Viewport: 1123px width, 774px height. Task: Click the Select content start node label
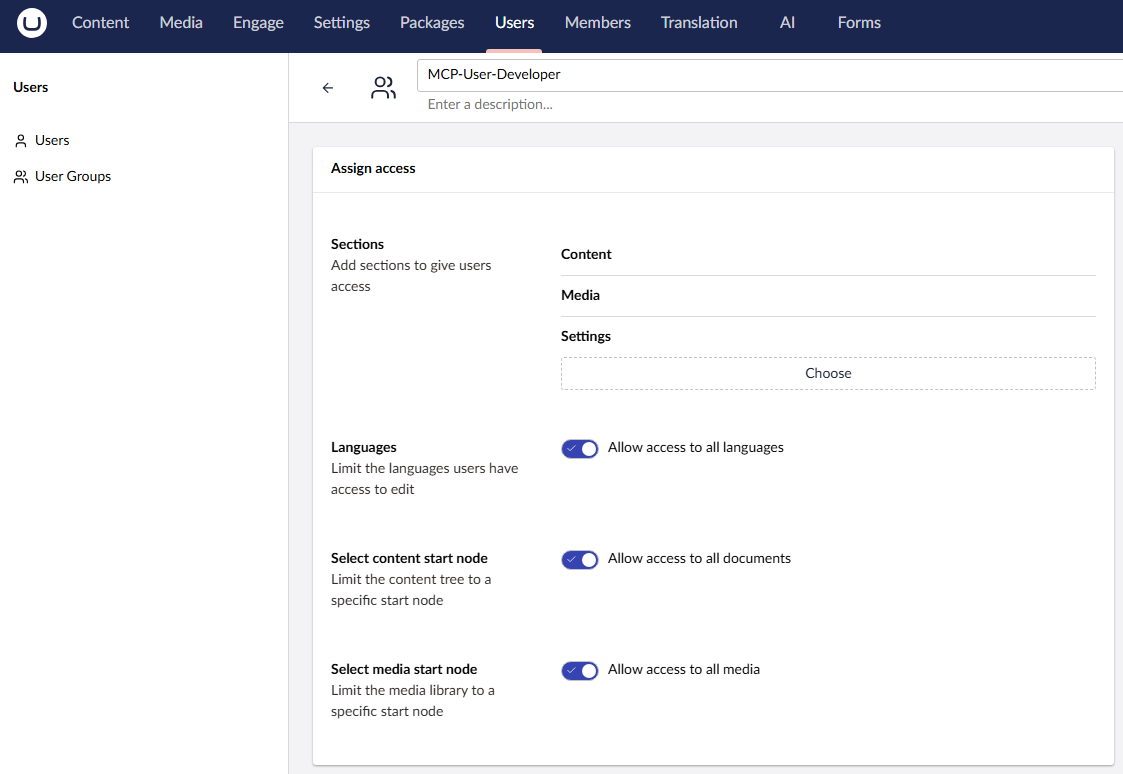(x=409, y=558)
